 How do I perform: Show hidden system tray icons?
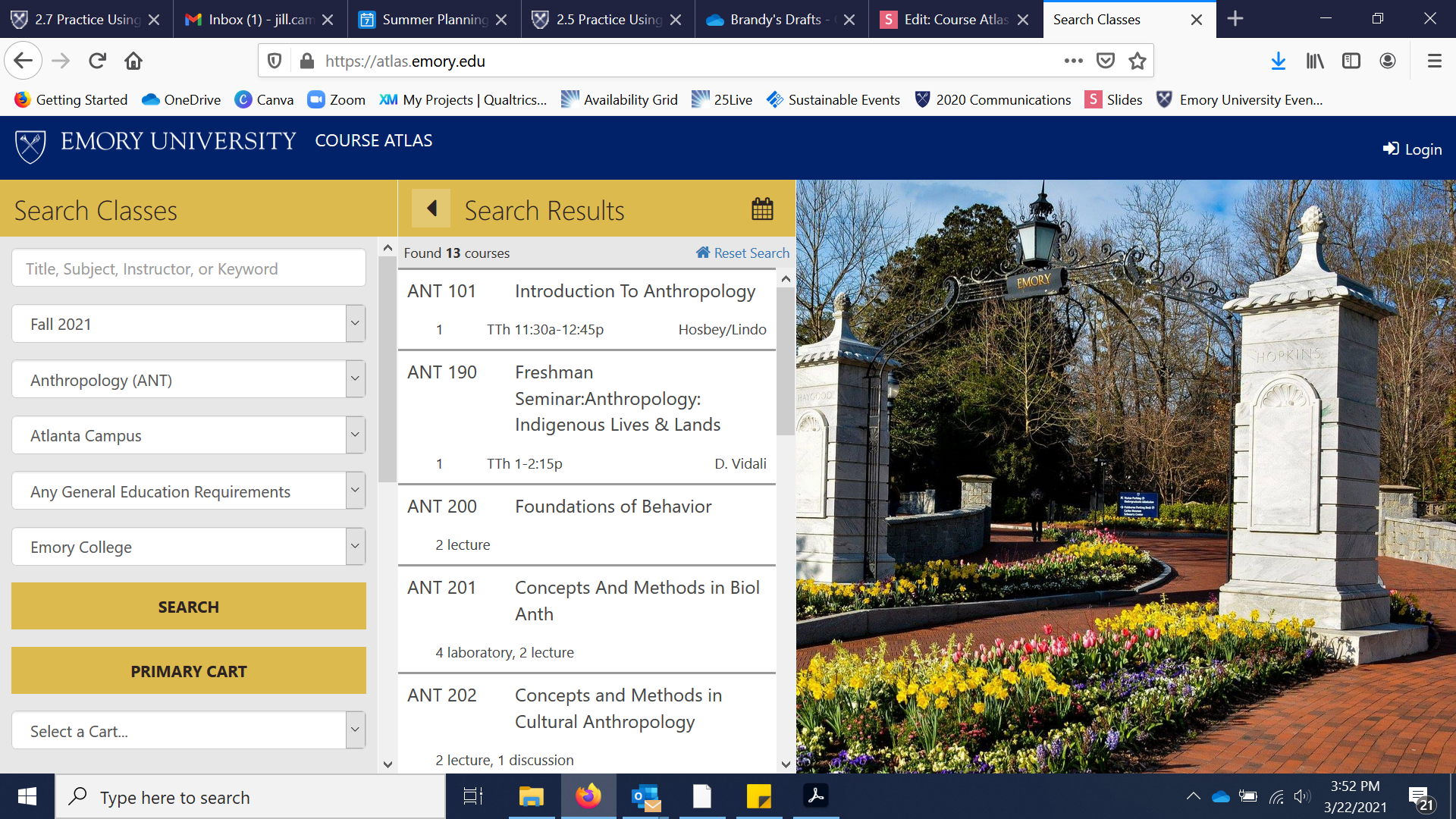[1193, 796]
